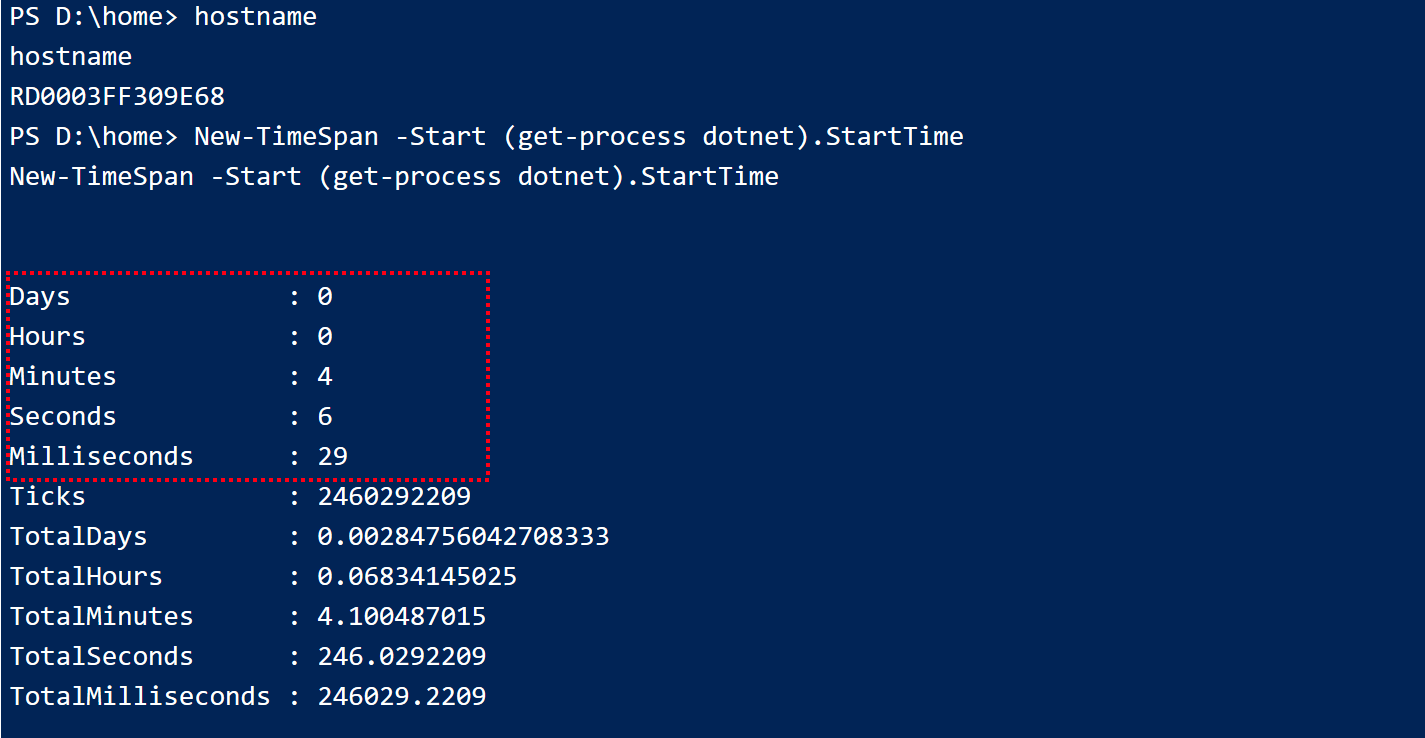Click the TotalHours value 0.06834145025
The width and height of the screenshot is (1425, 738).
pos(417,577)
